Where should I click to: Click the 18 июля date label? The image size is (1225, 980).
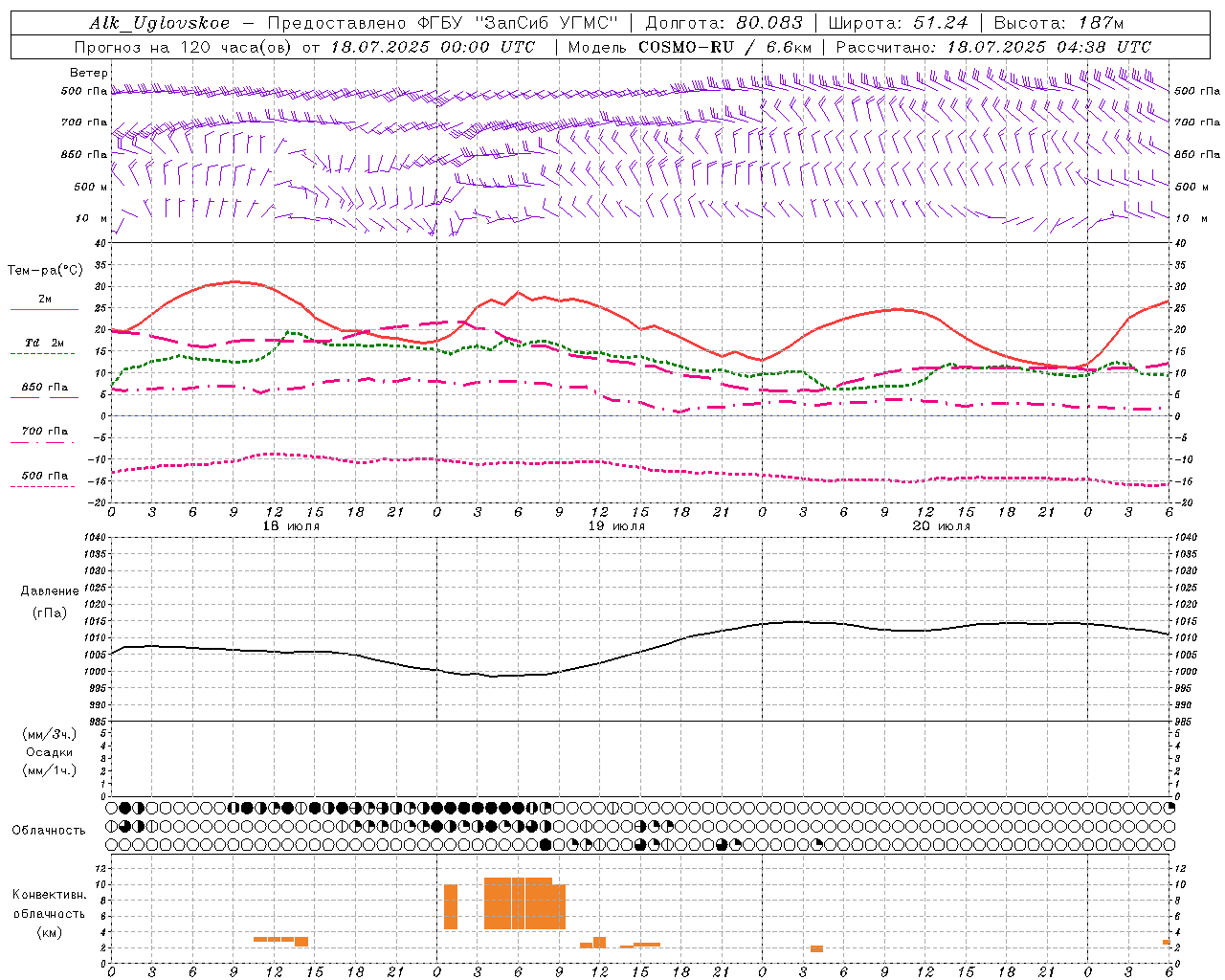(x=291, y=526)
